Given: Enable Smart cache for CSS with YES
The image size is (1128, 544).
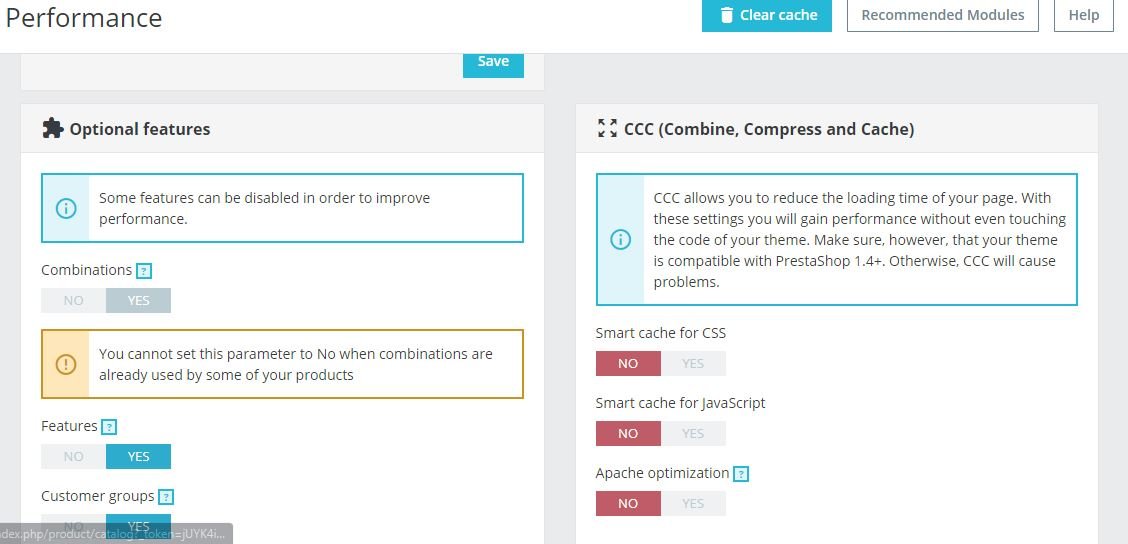Looking at the screenshot, I should [x=693, y=364].
